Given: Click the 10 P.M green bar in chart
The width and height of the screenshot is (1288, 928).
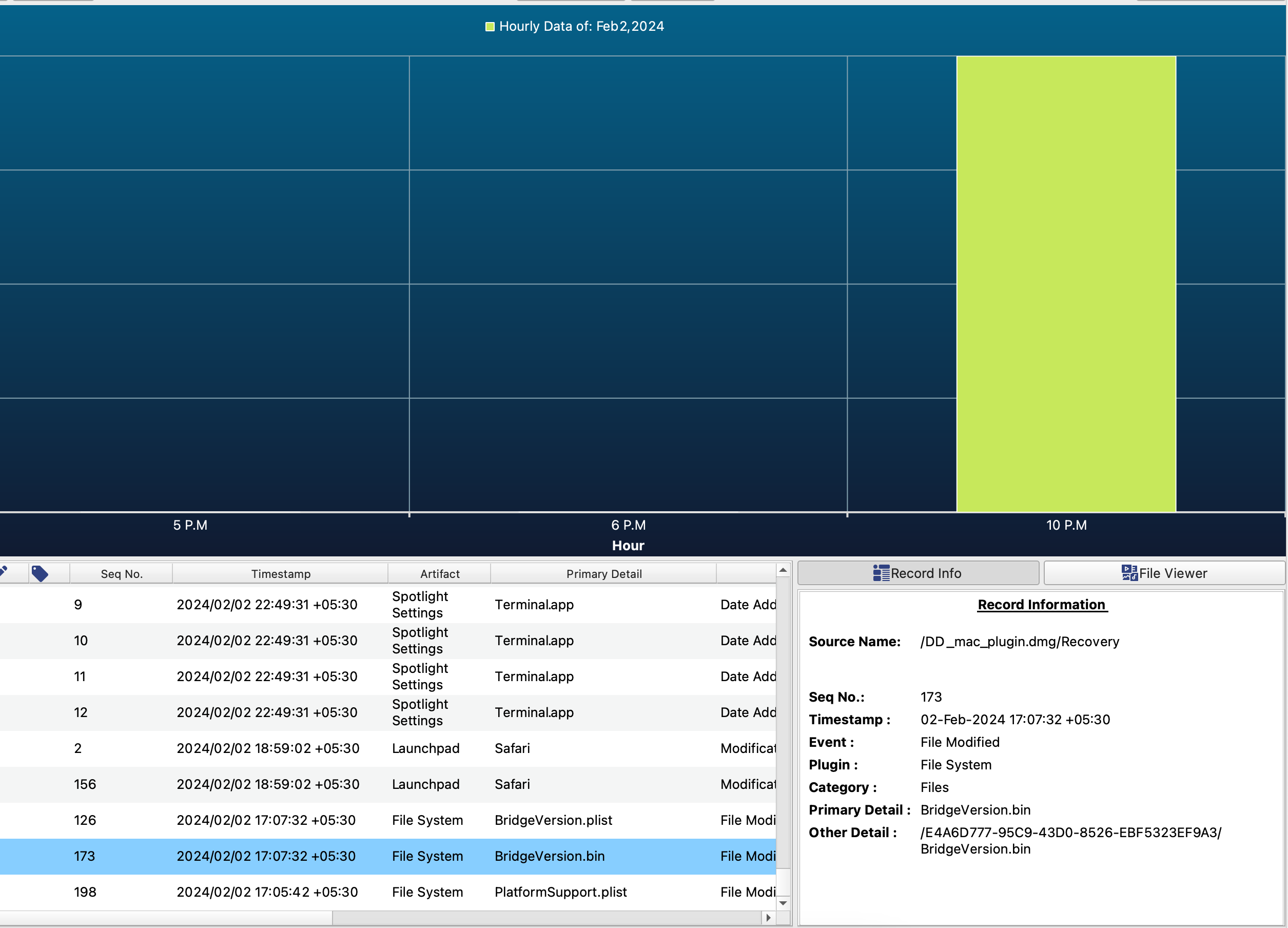Looking at the screenshot, I should point(1066,284).
